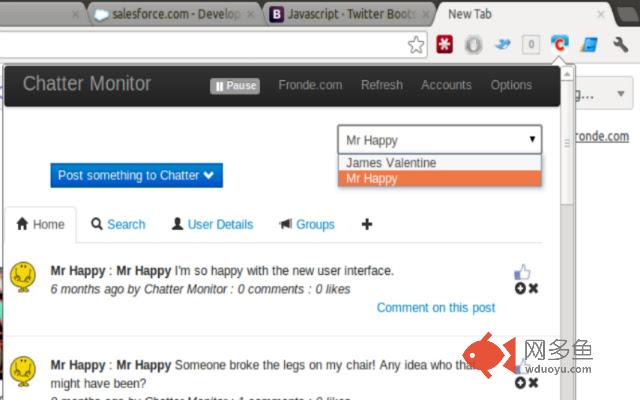Open the ronde.com link behind popup

[602, 136]
